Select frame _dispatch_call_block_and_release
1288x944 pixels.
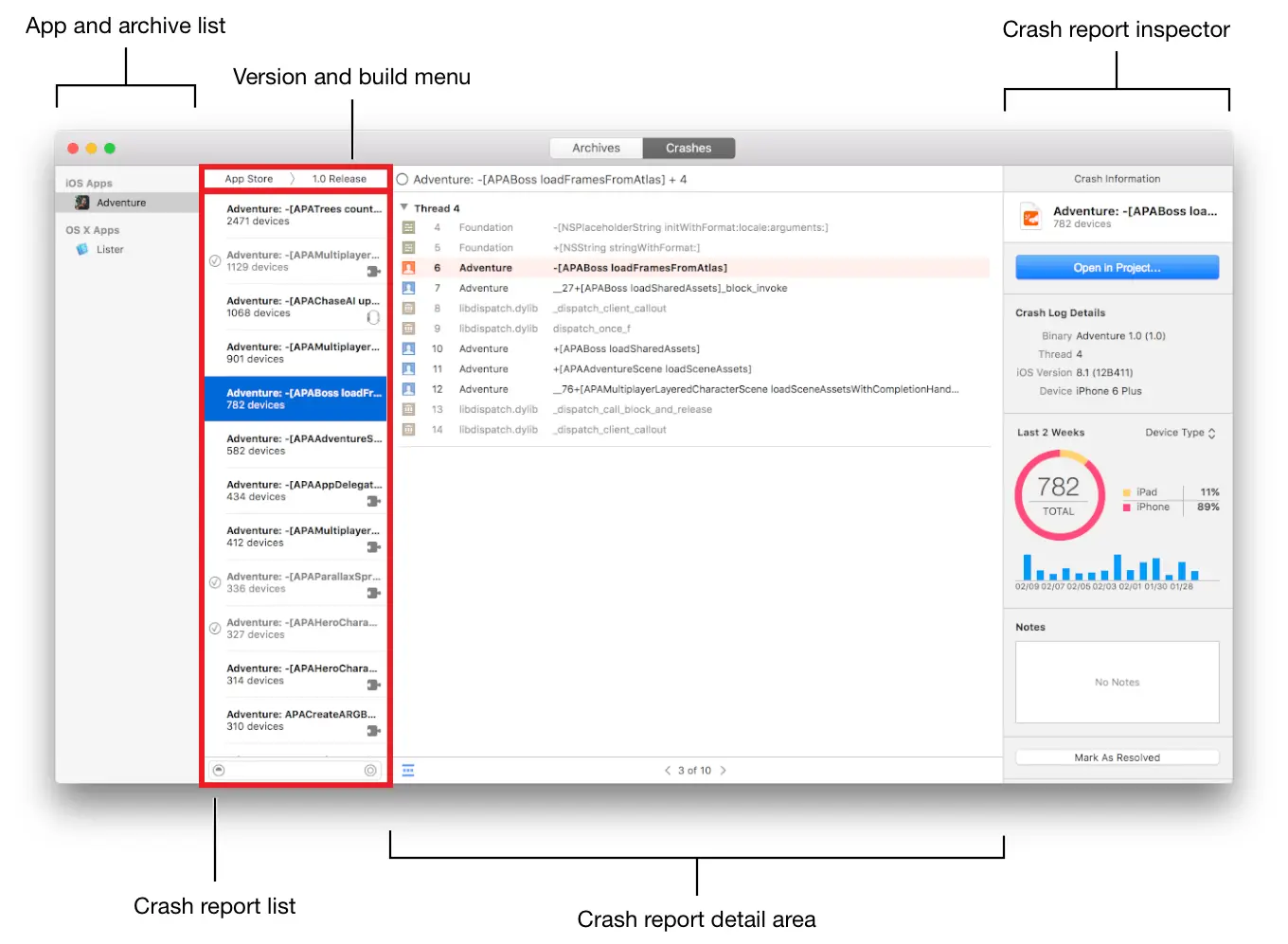pos(696,409)
